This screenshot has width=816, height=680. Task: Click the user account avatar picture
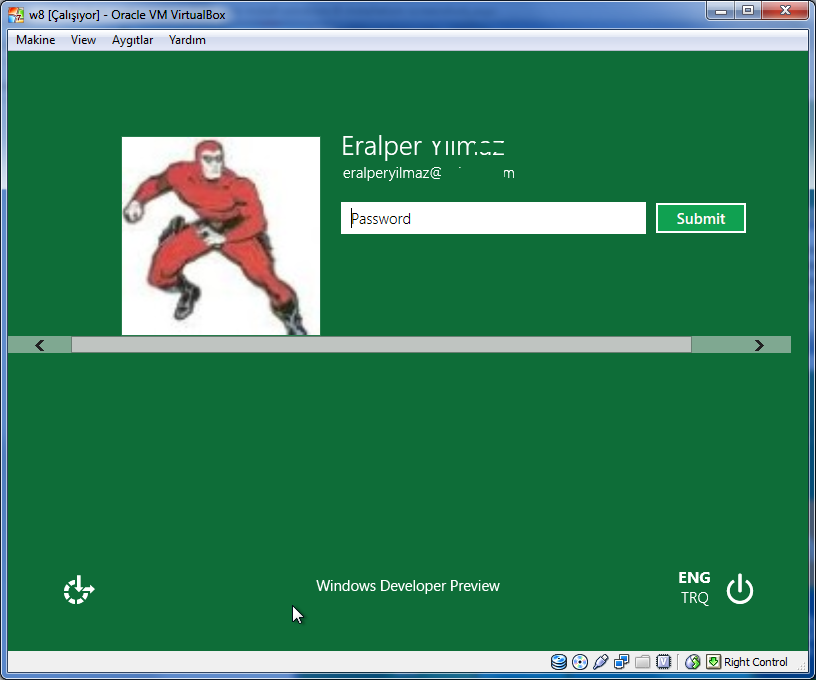[x=221, y=236]
